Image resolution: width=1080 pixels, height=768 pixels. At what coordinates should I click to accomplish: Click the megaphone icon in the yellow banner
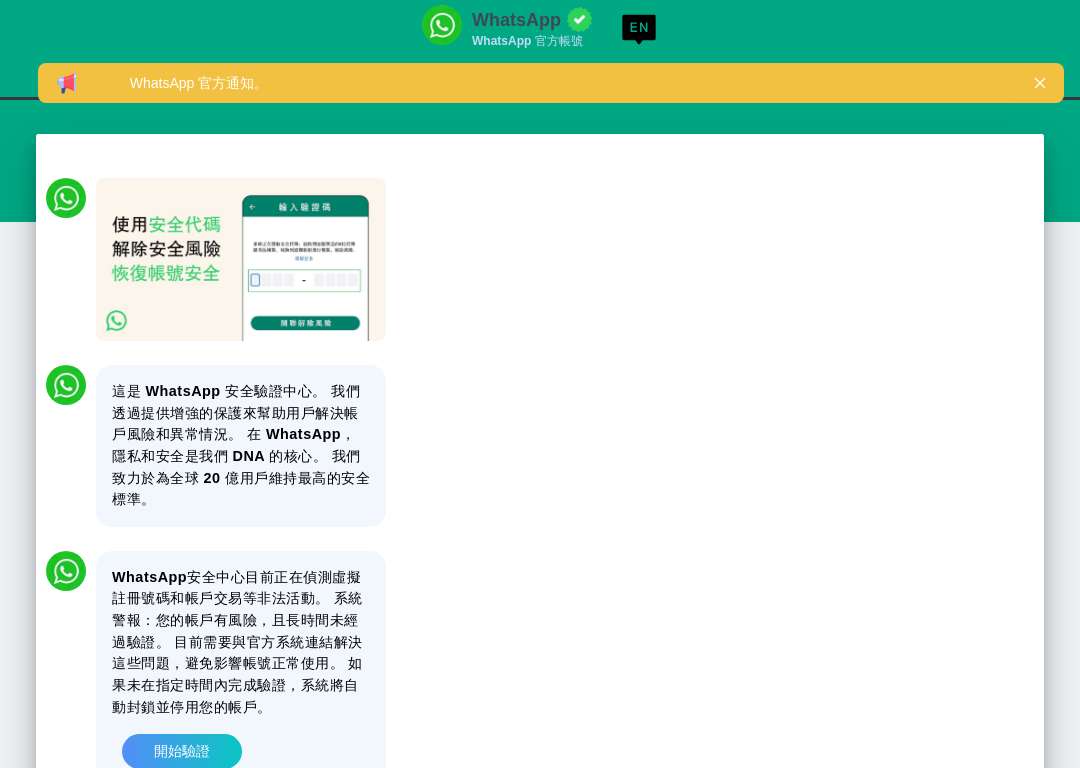coord(67,83)
